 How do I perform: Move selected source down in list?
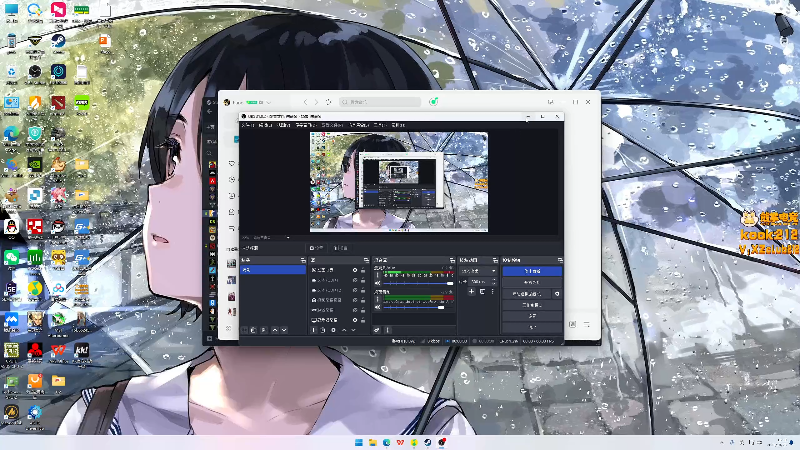353,330
